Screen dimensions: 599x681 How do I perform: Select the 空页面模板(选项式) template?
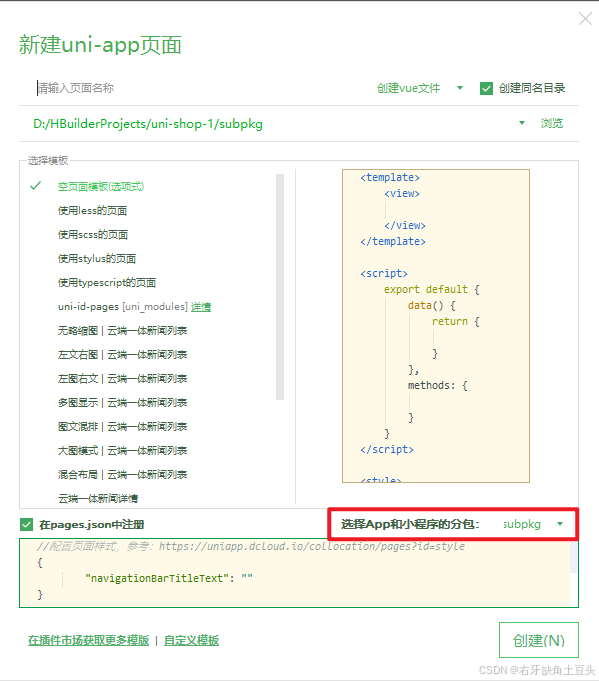[101, 186]
